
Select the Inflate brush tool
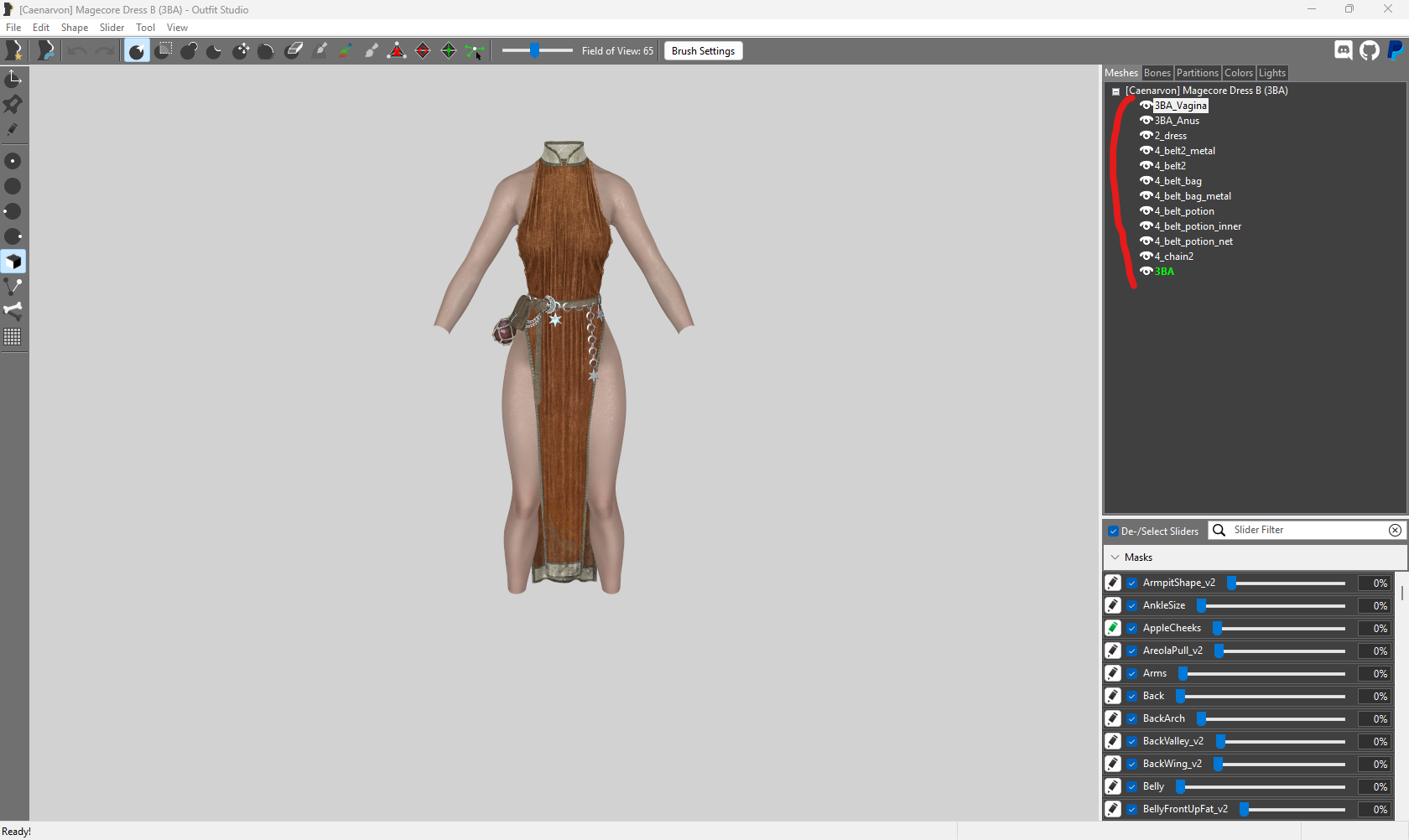point(189,51)
